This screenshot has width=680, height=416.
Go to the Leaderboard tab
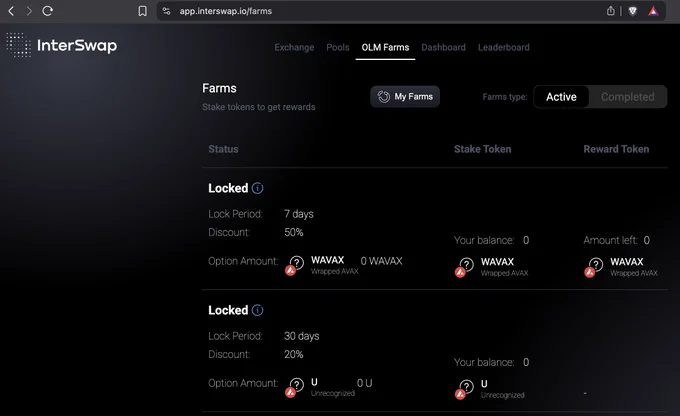[x=503, y=47]
